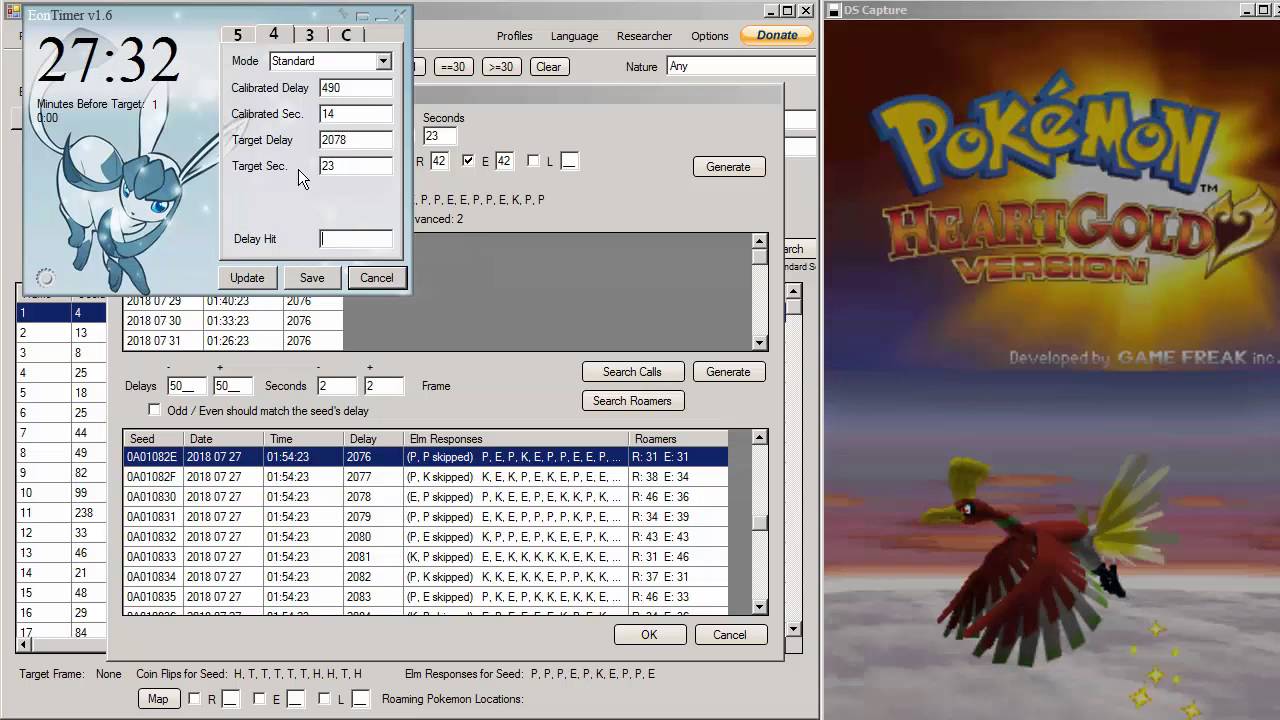Click the Search Calls button
This screenshot has width=1280, height=720.
632,372
